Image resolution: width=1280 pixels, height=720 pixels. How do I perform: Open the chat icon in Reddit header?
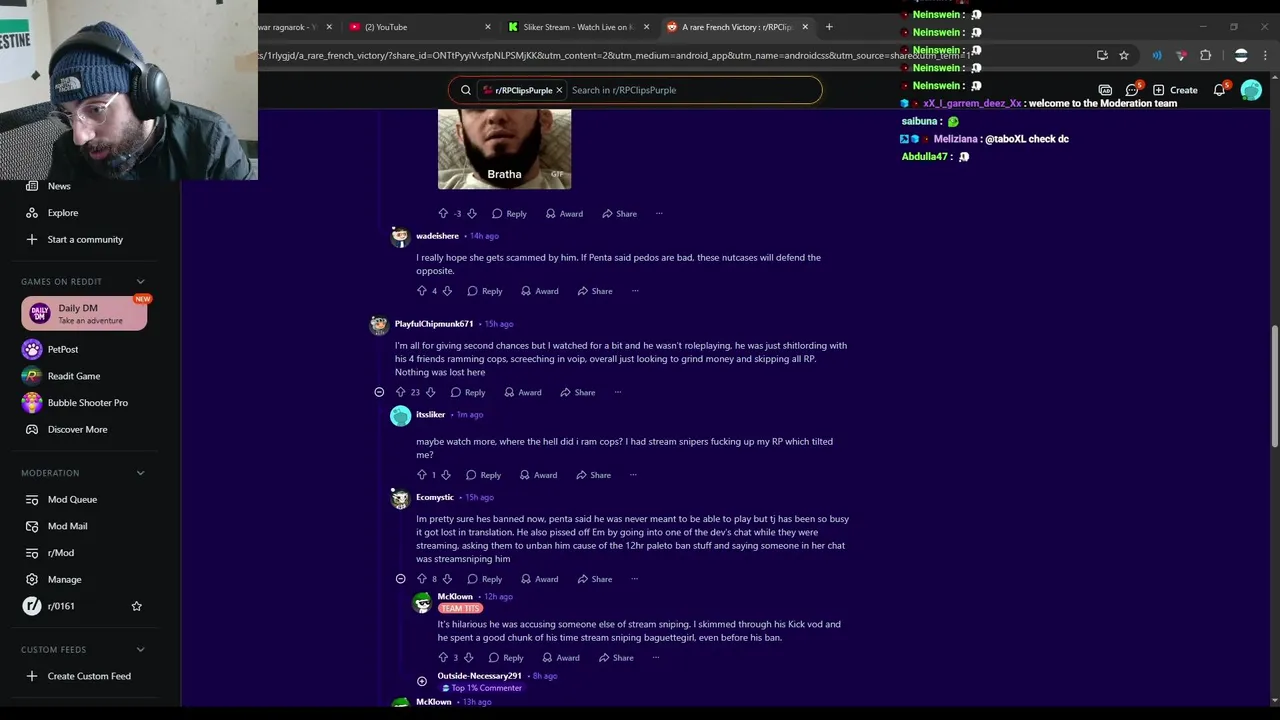click(1132, 90)
